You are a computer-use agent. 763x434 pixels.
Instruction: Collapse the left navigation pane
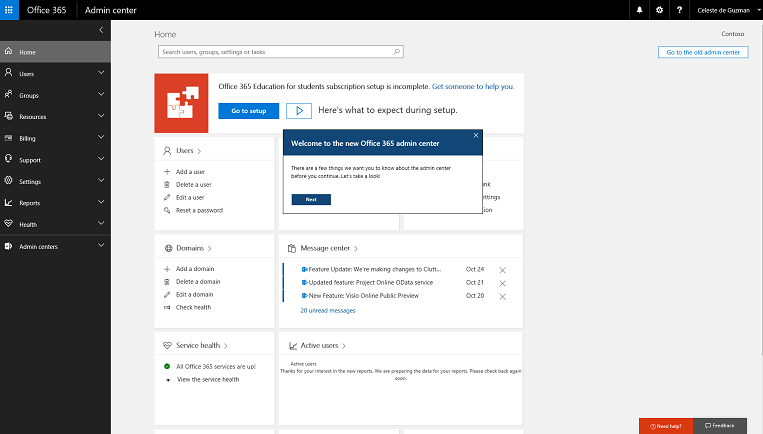coord(101,31)
